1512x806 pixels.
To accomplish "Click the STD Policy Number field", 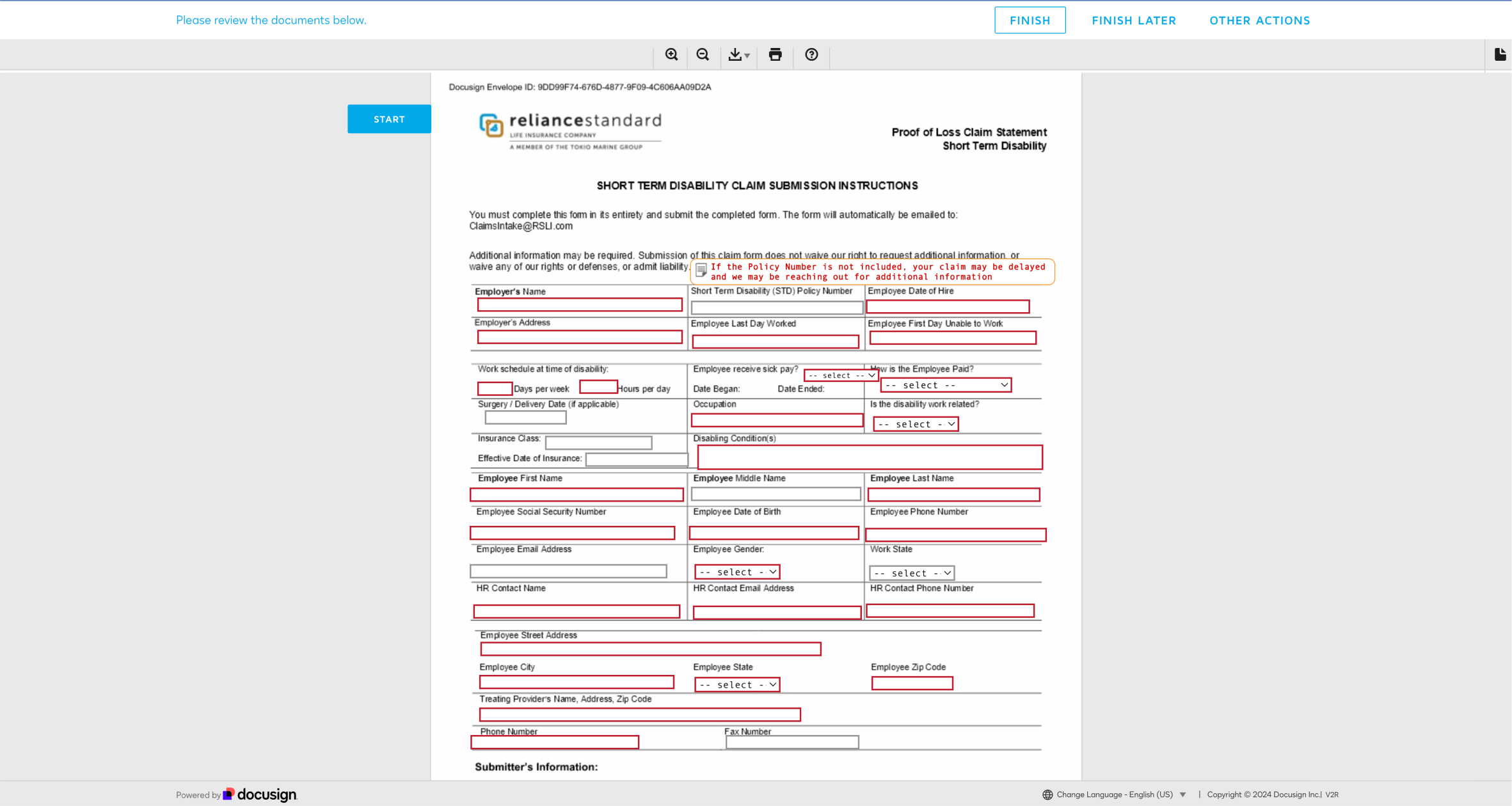I will point(777,308).
